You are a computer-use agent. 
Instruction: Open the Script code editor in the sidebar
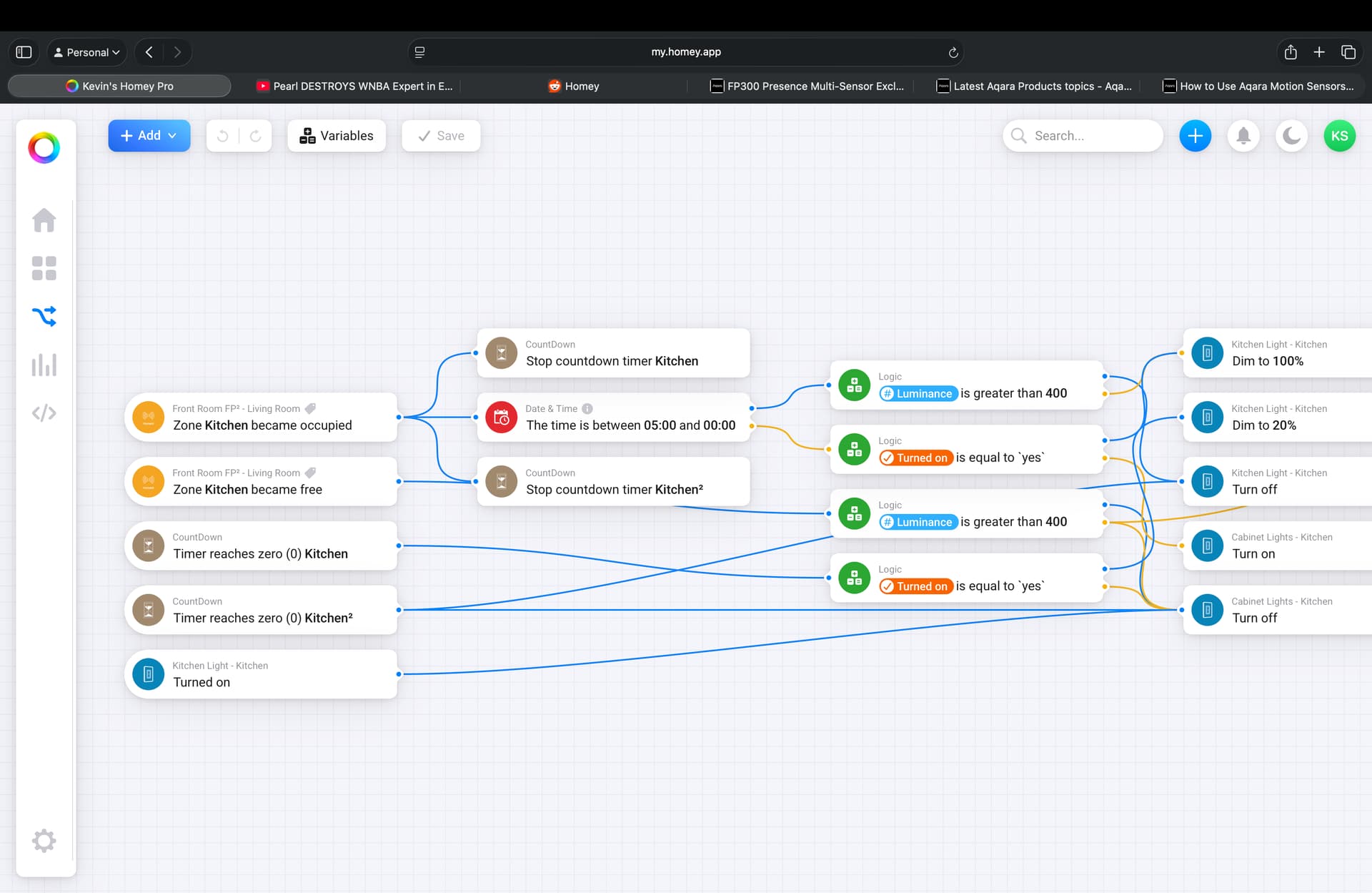pos(44,413)
